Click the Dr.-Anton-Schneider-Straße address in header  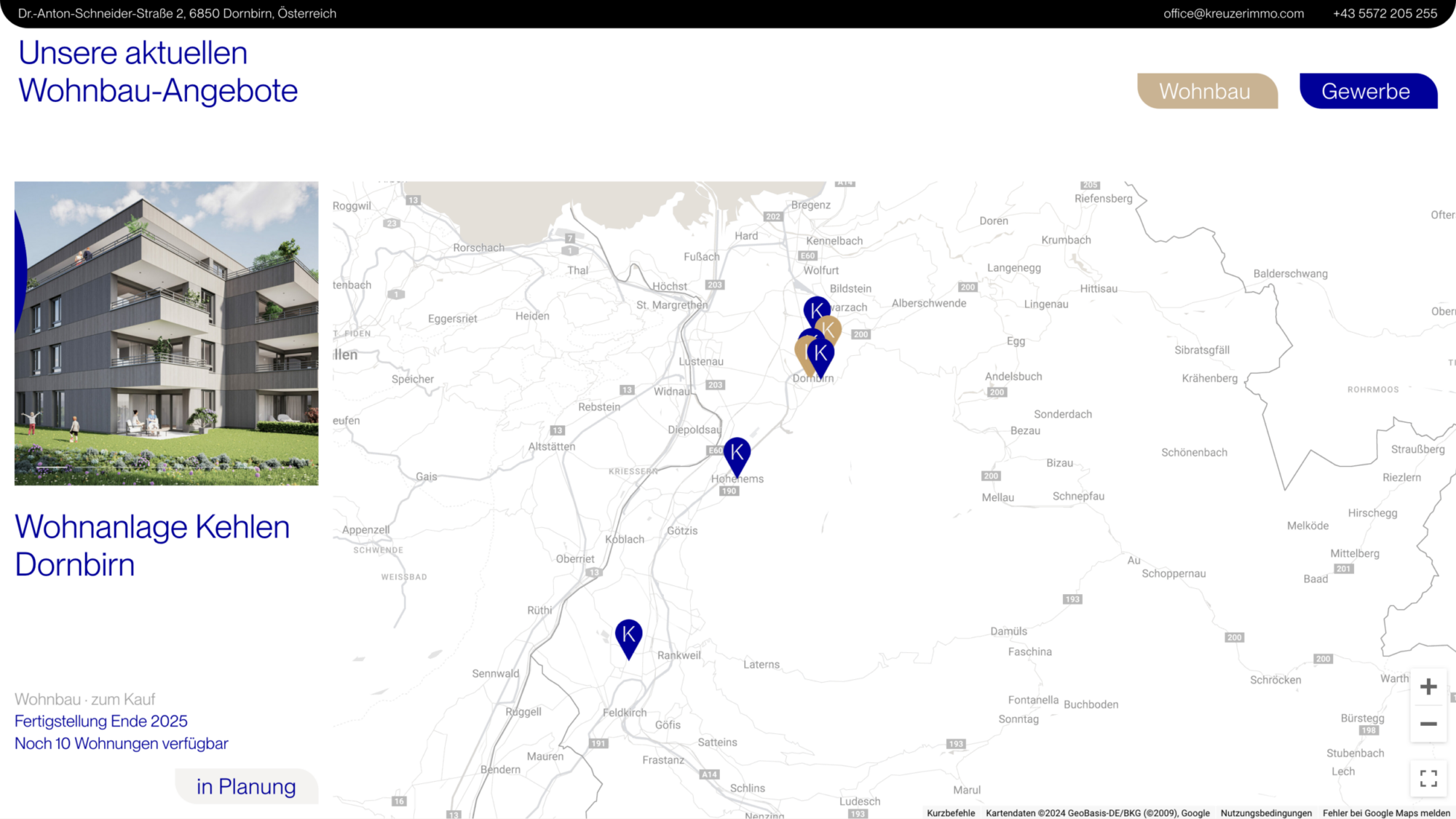click(177, 13)
